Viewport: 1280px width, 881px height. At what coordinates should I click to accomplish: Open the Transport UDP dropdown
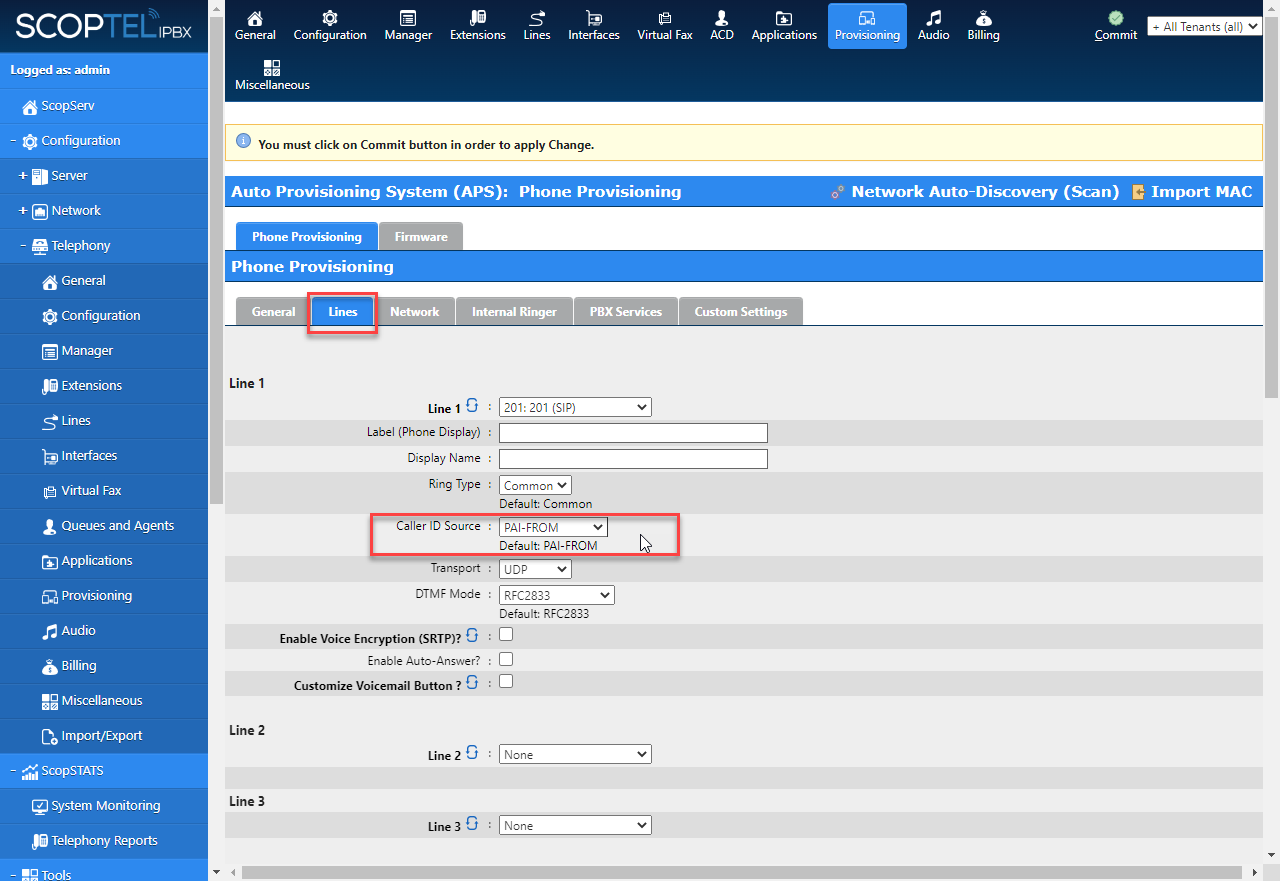point(535,569)
